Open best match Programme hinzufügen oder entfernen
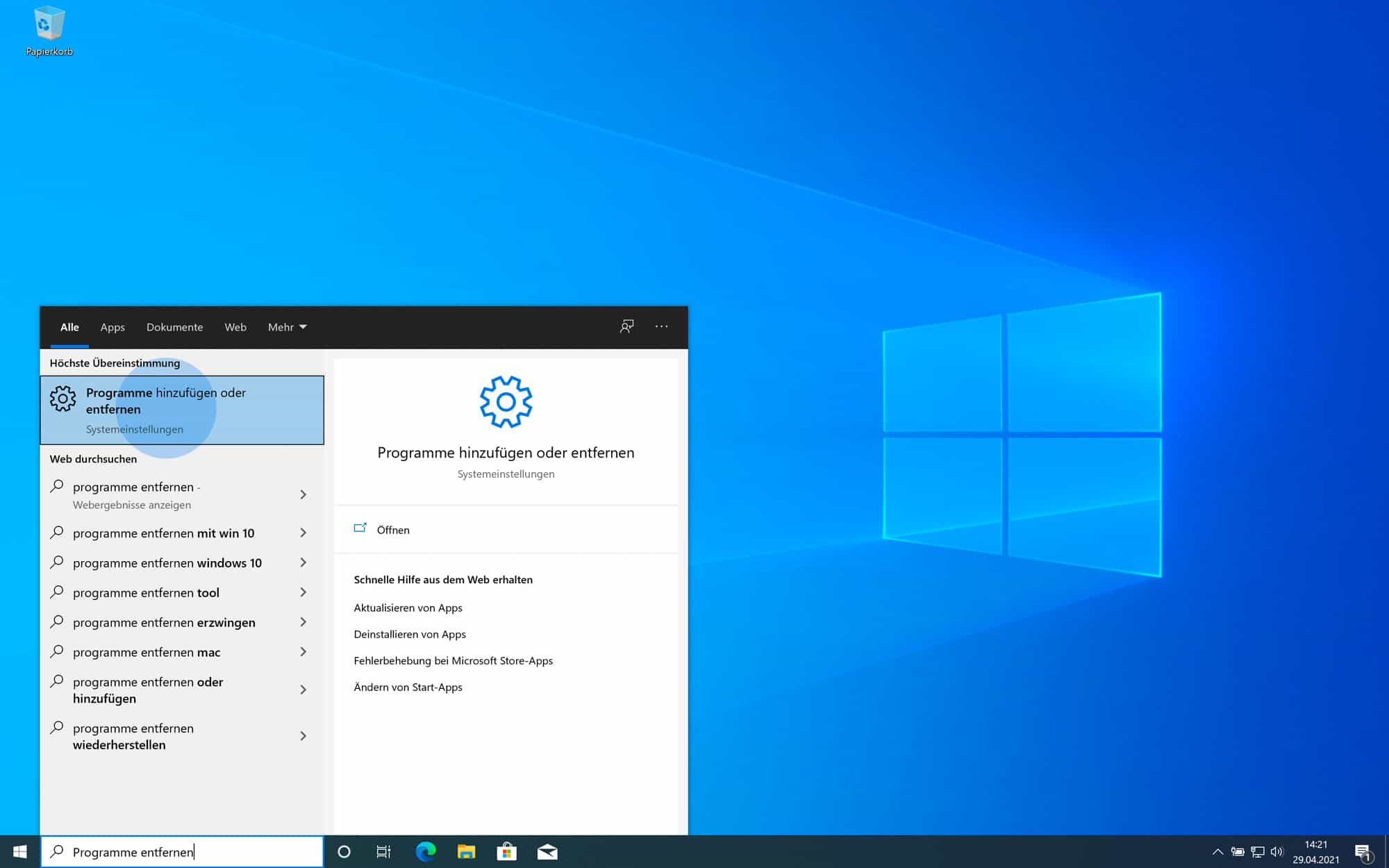The image size is (1389, 868). pyautogui.click(x=182, y=410)
